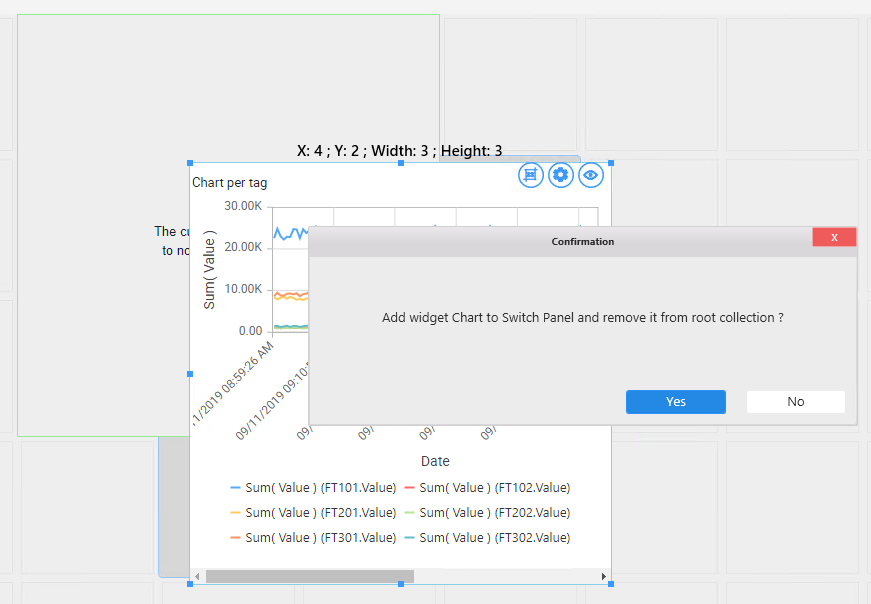This screenshot has height=604, width=871.
Task: Confirm with the Yes button
Action: coord(676,401)
